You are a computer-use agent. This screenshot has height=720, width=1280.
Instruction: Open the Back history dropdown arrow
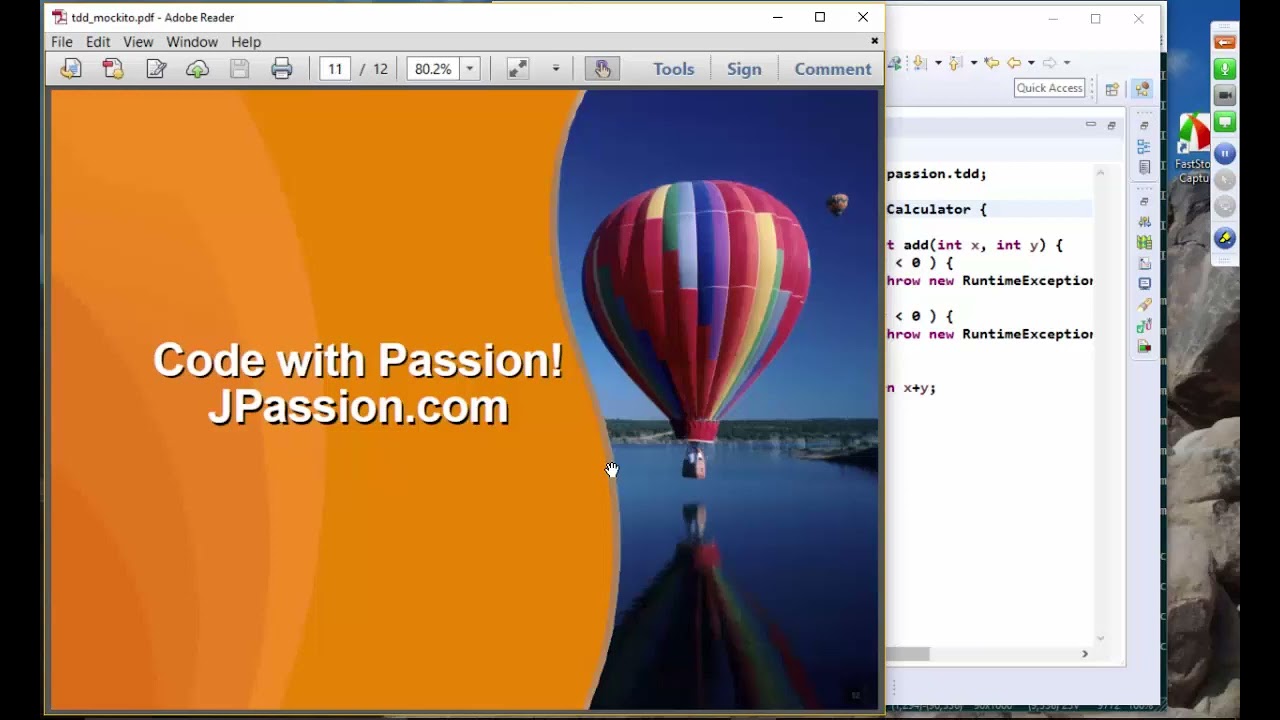pos(1031,63)
